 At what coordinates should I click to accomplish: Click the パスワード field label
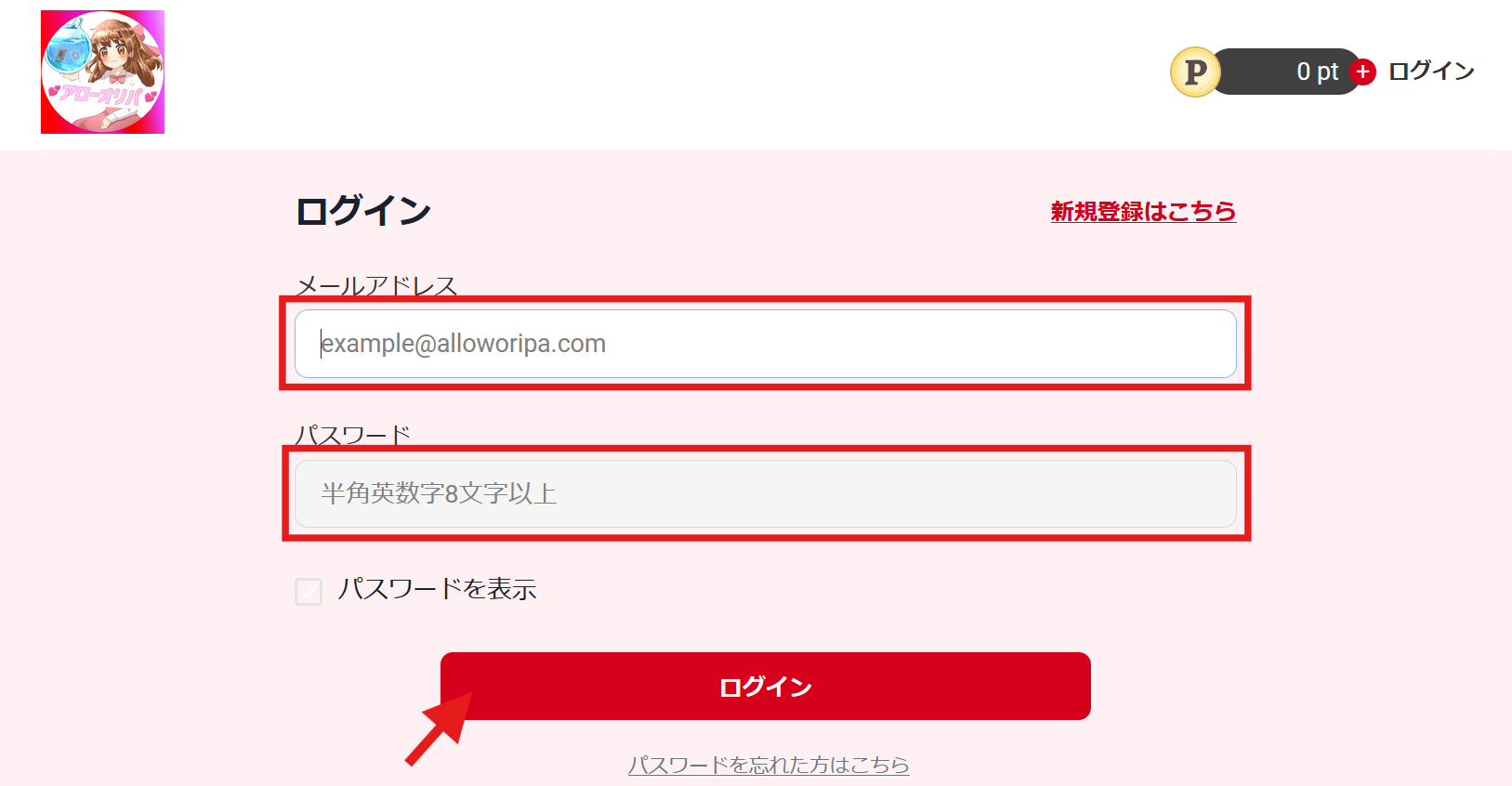(x=352, y=434)
